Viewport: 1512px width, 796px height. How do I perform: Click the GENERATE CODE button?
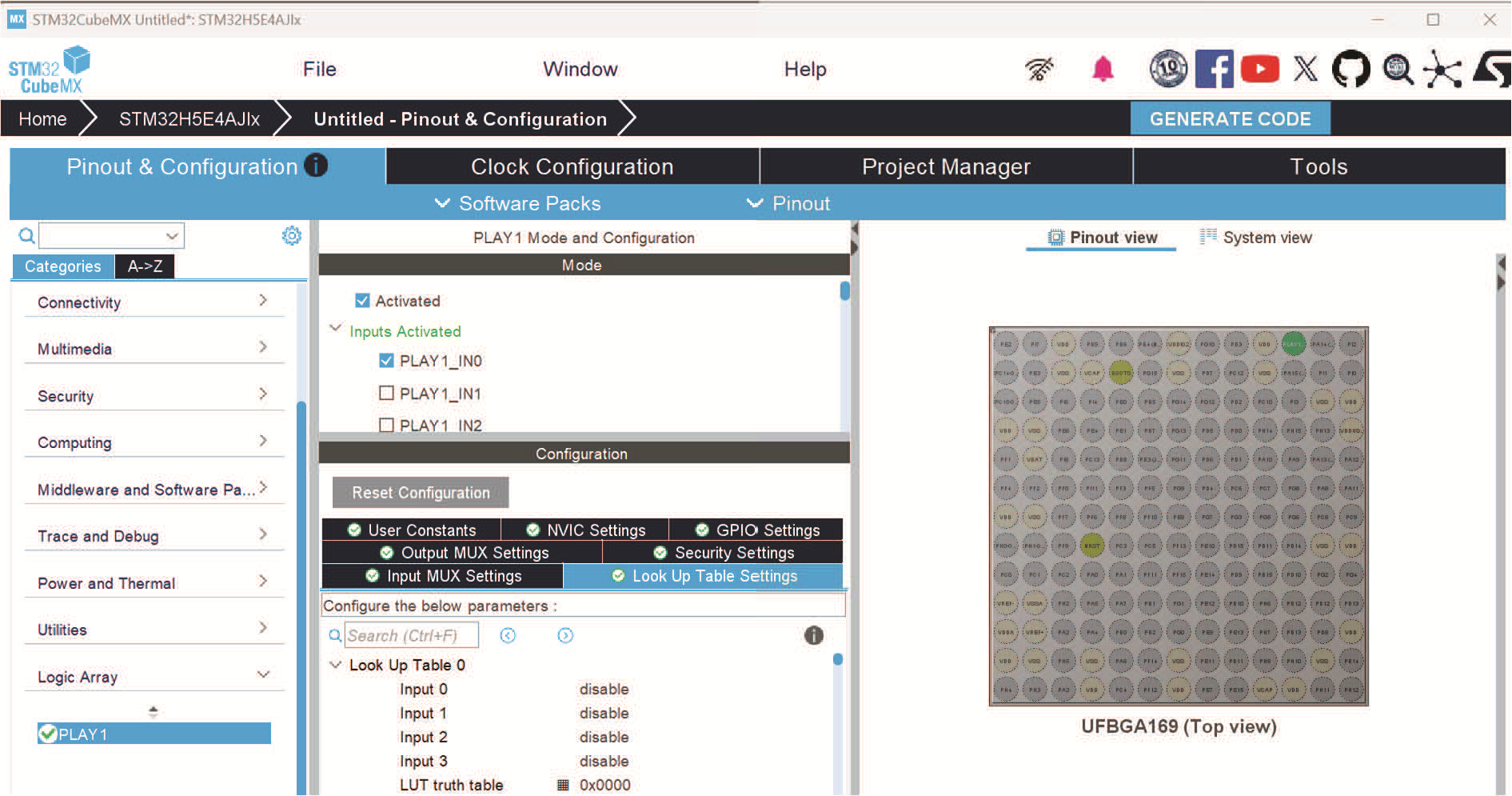click(x=1230, y=118)
